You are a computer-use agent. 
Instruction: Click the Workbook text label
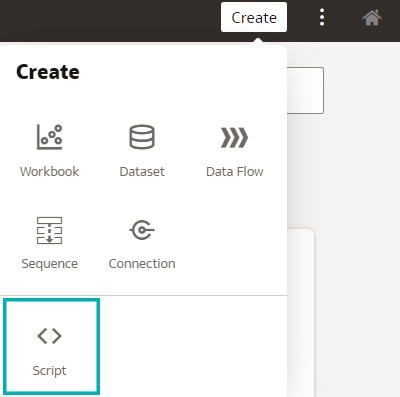point(49,172)
